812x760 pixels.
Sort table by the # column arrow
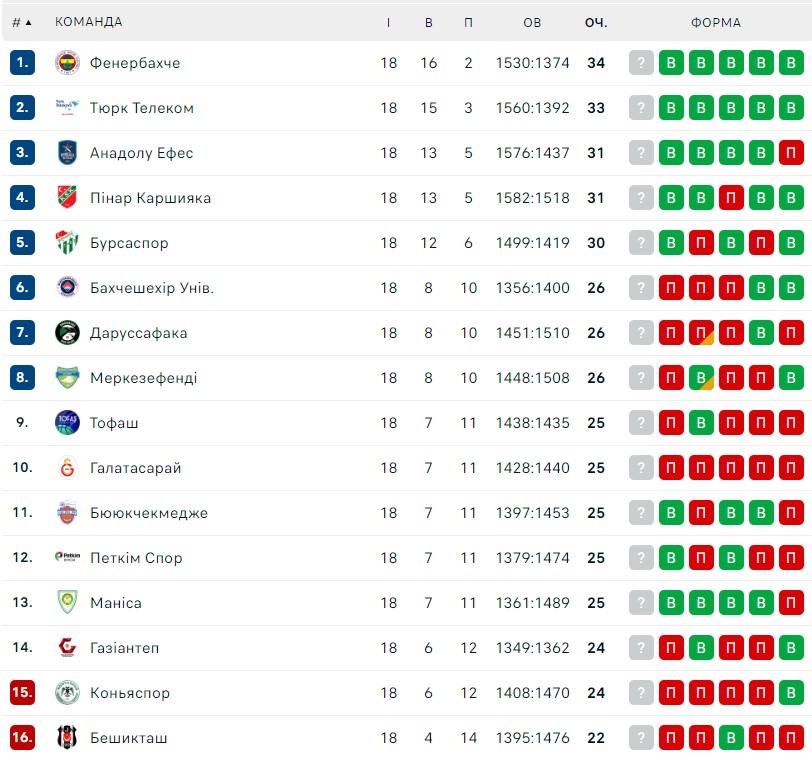click(x=22, y=22)
